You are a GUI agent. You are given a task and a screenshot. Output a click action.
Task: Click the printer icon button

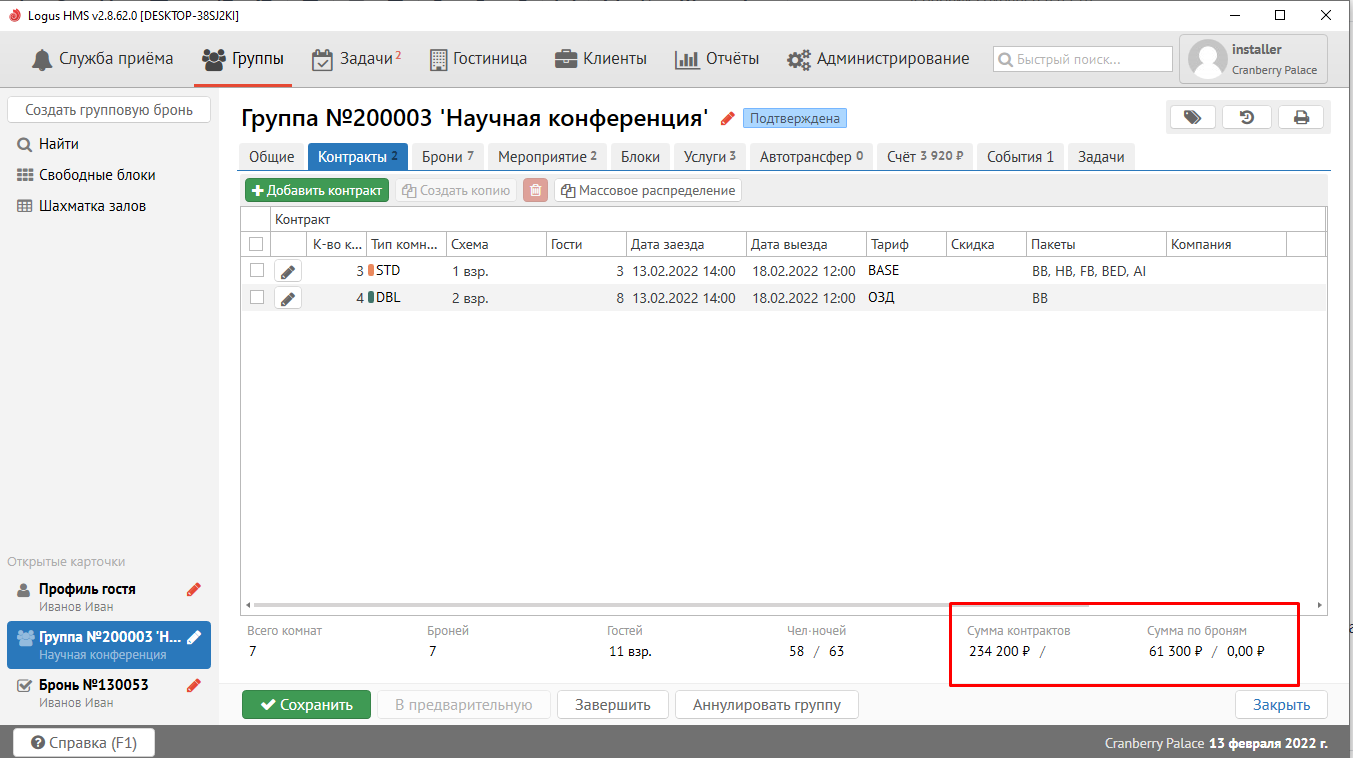tap(1301, 118)
